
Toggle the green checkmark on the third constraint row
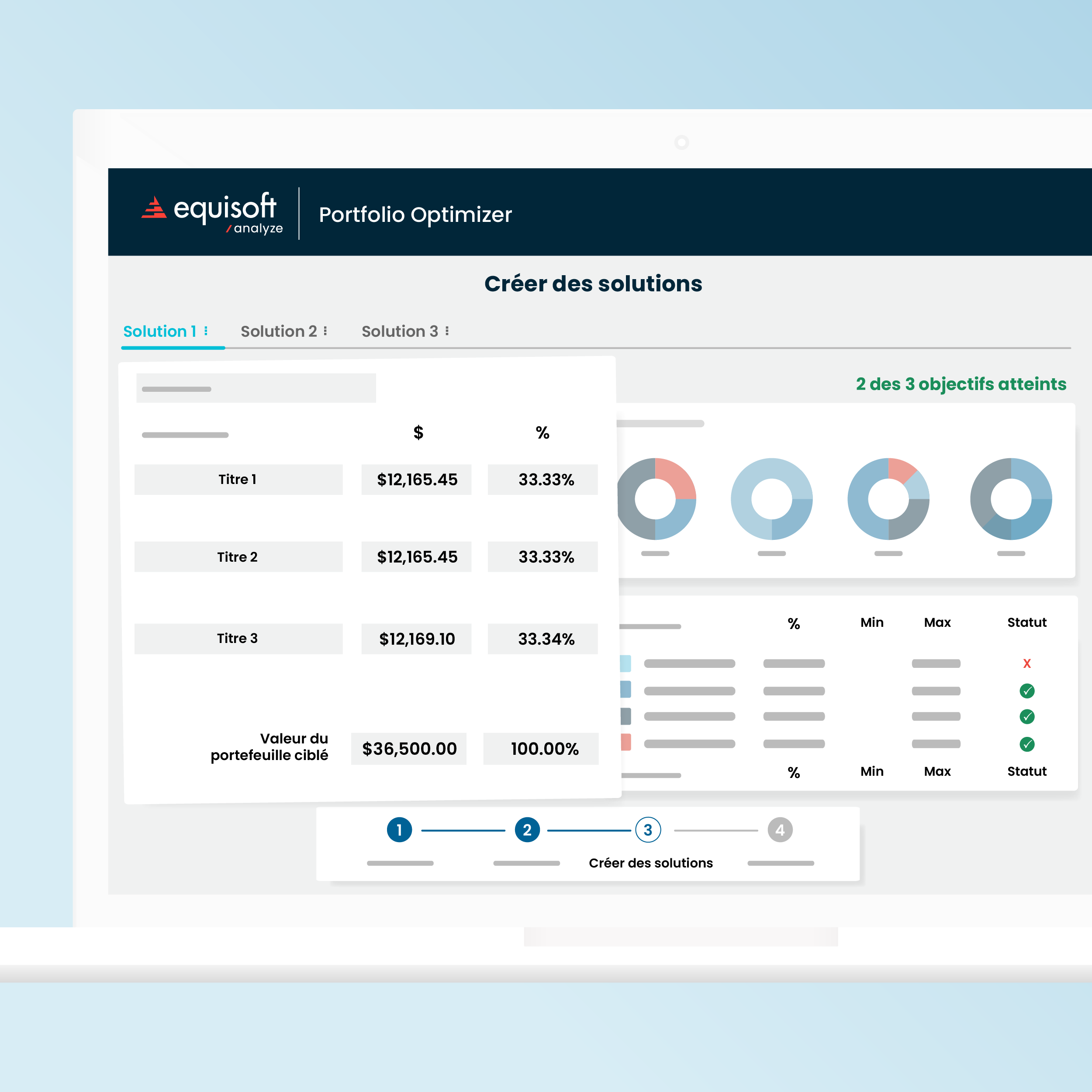pyautogui.click(x=1027, y=717)
